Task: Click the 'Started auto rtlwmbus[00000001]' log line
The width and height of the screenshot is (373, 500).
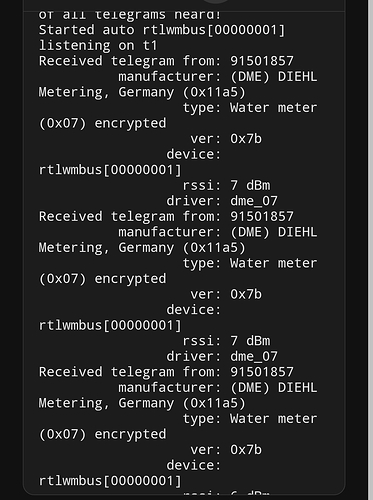Action: 162,30
